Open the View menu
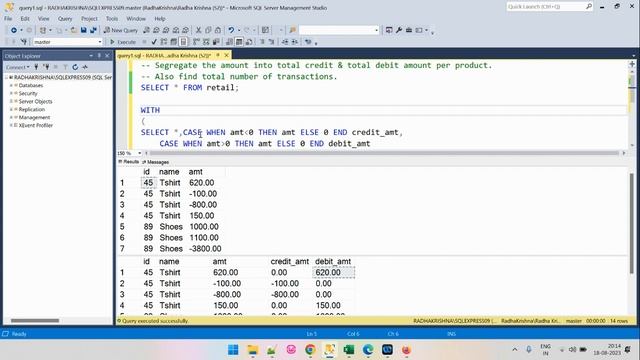Image resolution: width=640 pixels, height=360 pixels. [43, 19]
